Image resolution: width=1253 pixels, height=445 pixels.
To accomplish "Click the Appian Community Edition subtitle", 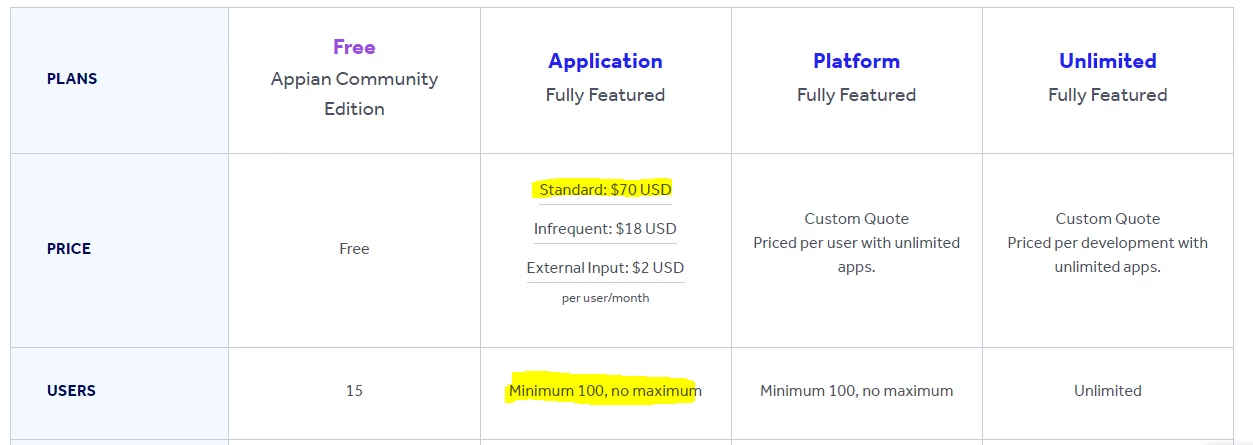I will tap(354, 93).
